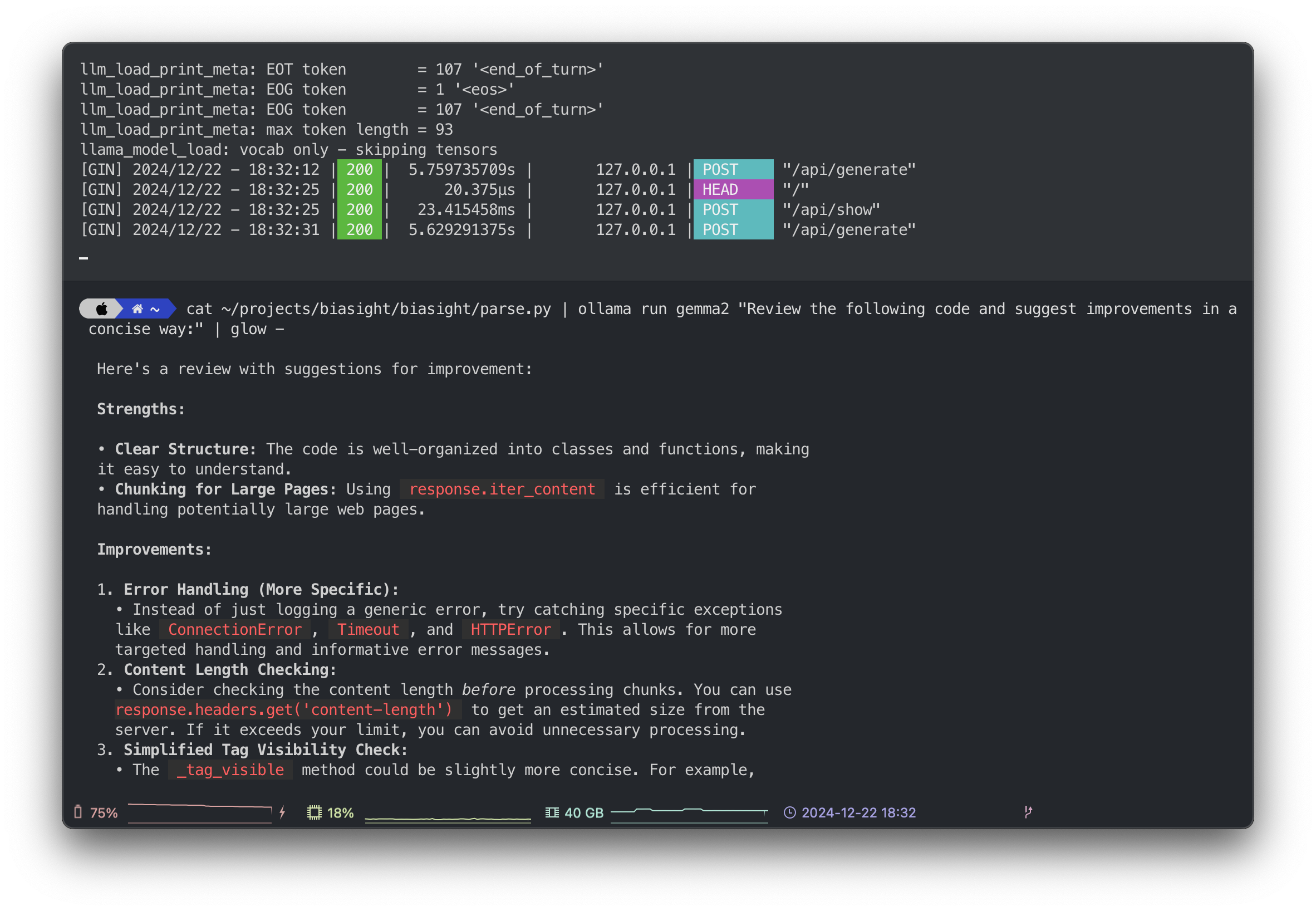Select the home folder icon in the prompt
Image resolution: width=1316 pixels, height=911 pixels.
pos(136,308)
